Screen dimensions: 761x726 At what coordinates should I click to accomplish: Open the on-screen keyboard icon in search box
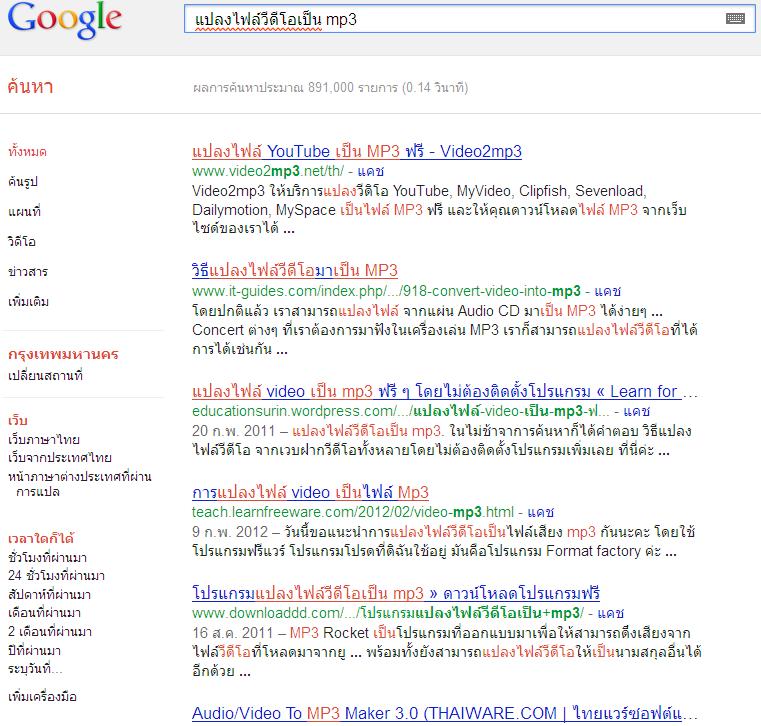pos(735,18)
